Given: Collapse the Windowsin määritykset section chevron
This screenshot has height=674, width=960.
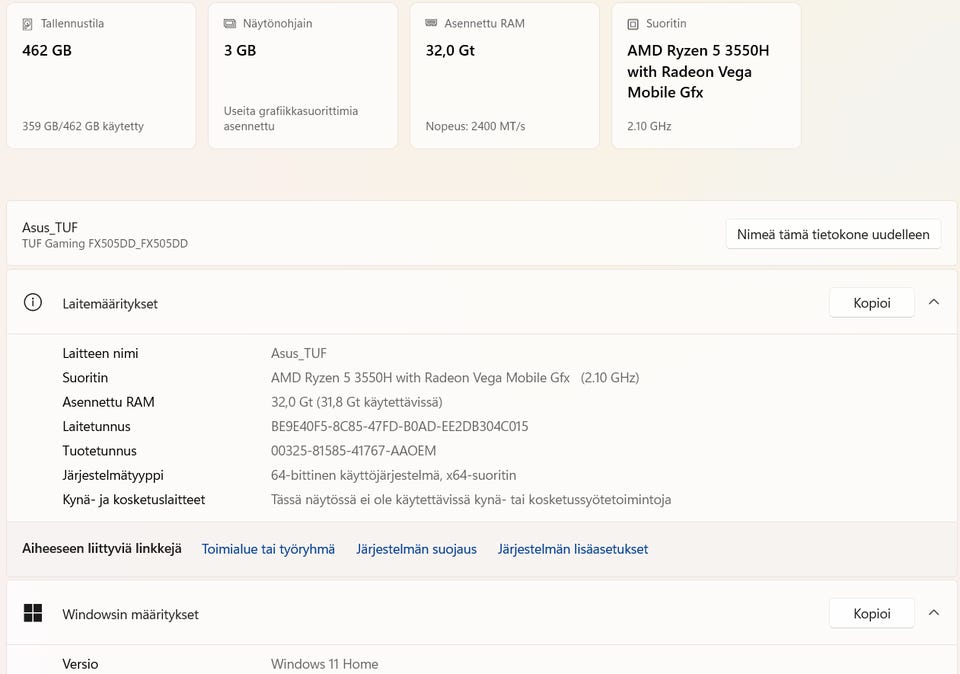Looking at the screenshot, I should coord(934,613).
